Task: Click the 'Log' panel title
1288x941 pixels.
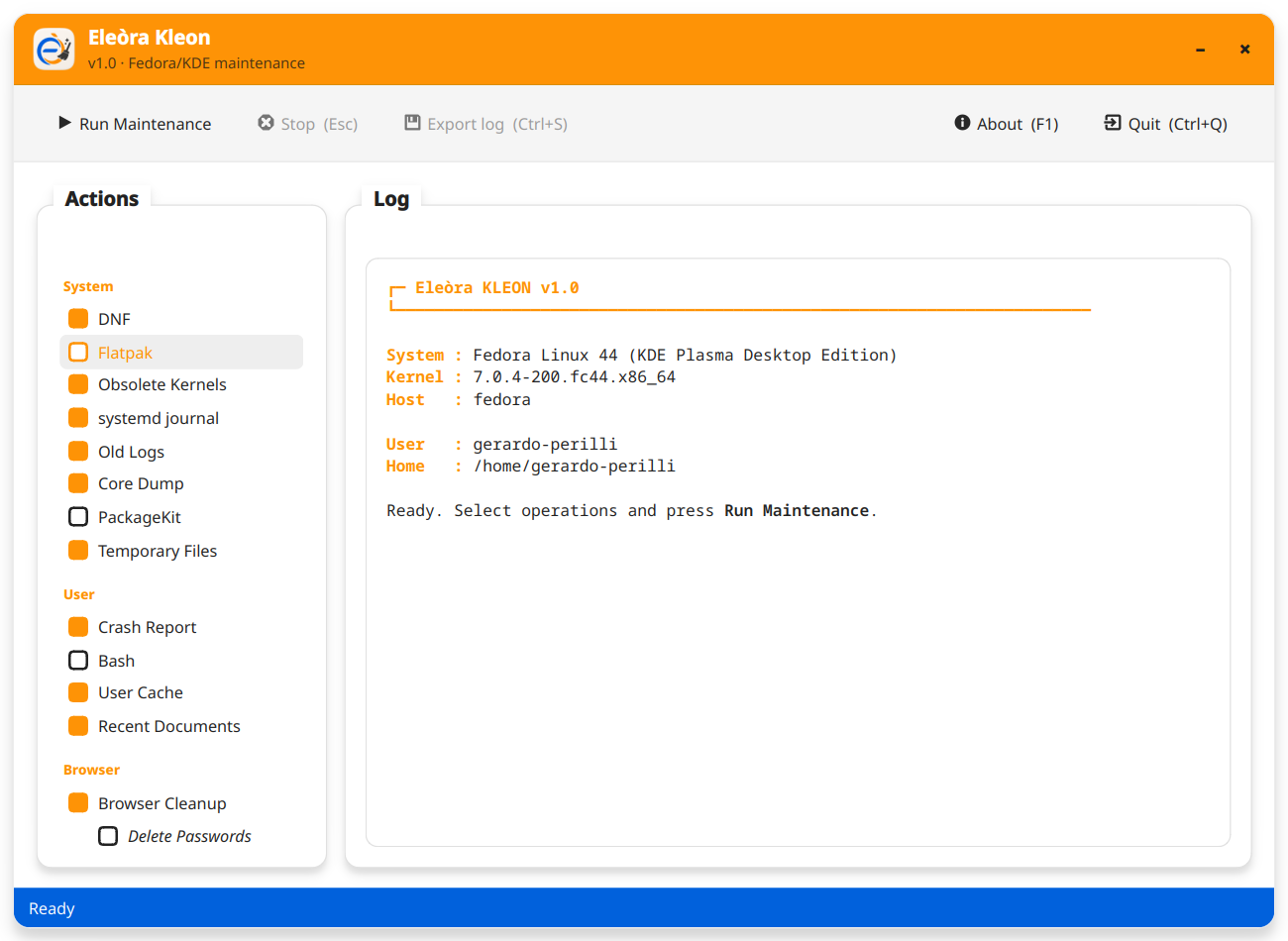Action: click(x=391, y=199)
